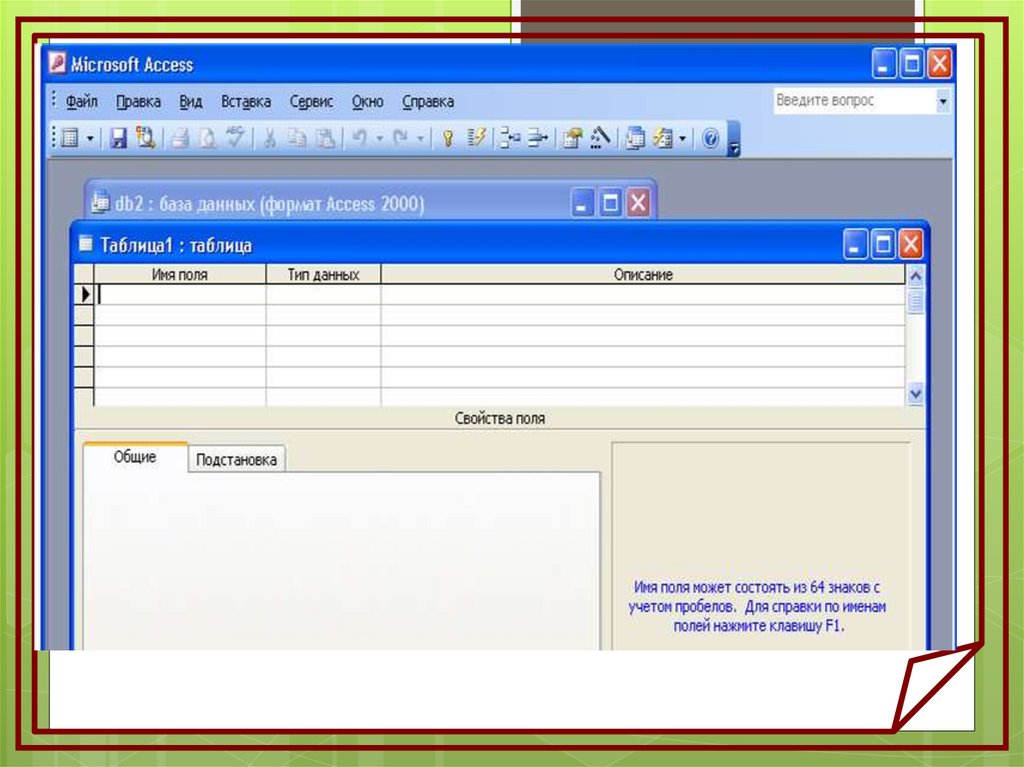Image resolution: width=1024 pixels, height=767 pixels.
Task: Click the Delete Rows toolbar icon
Action: coord(537,138)
